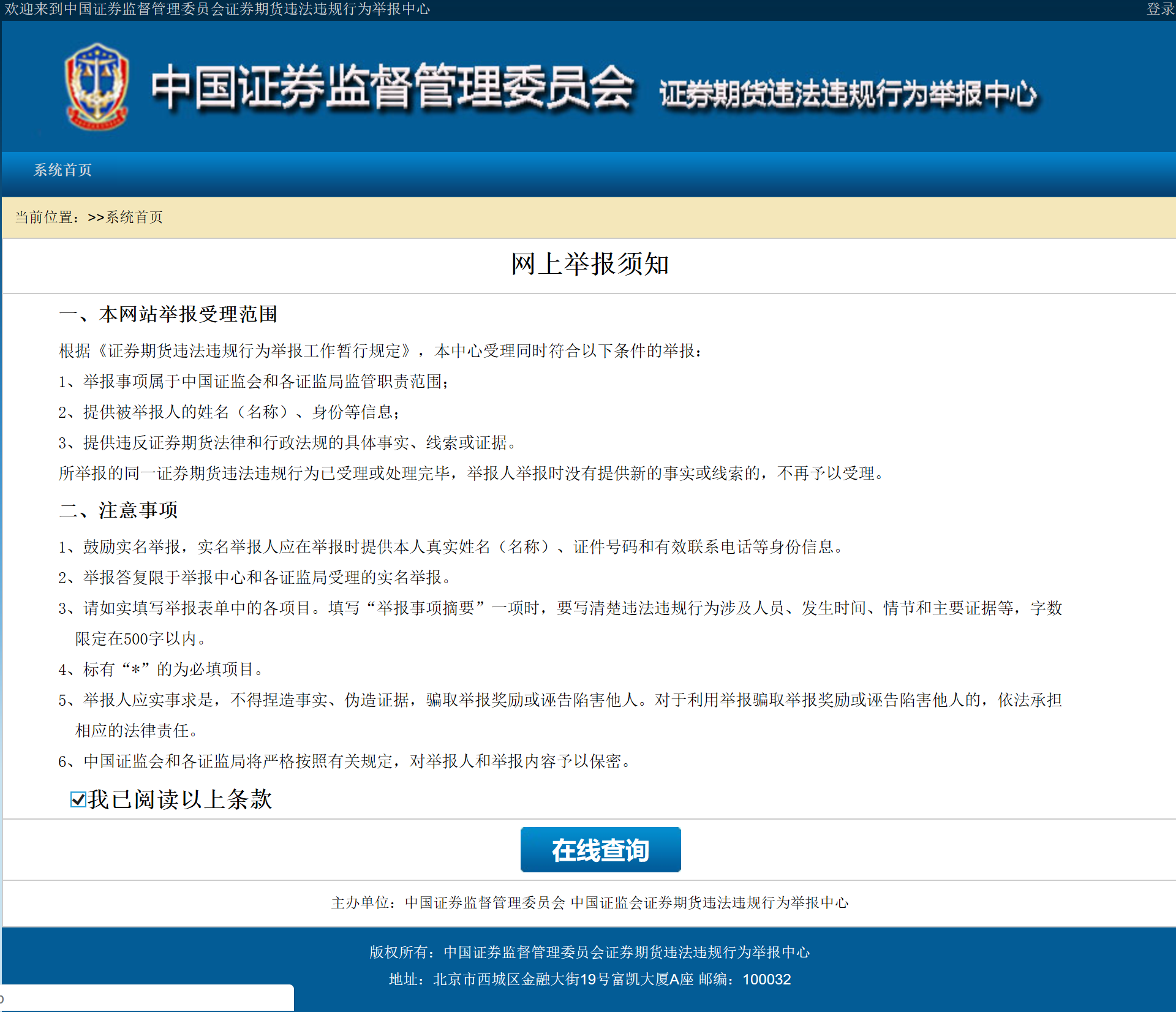Viewport: 1176px width, 1012px height.
Task: Click the CSRC emblem logo
Action: (x=97, y=86)
